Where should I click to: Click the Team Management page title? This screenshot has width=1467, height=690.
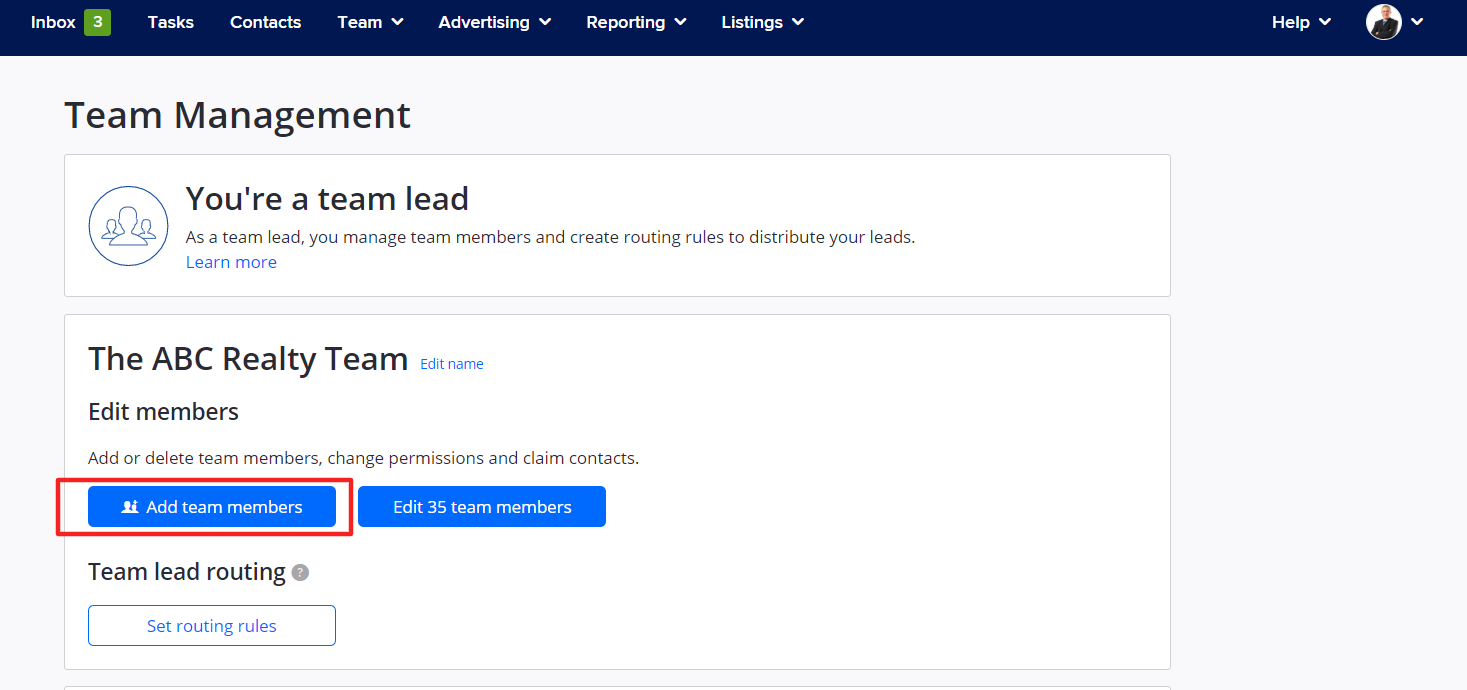237,116
